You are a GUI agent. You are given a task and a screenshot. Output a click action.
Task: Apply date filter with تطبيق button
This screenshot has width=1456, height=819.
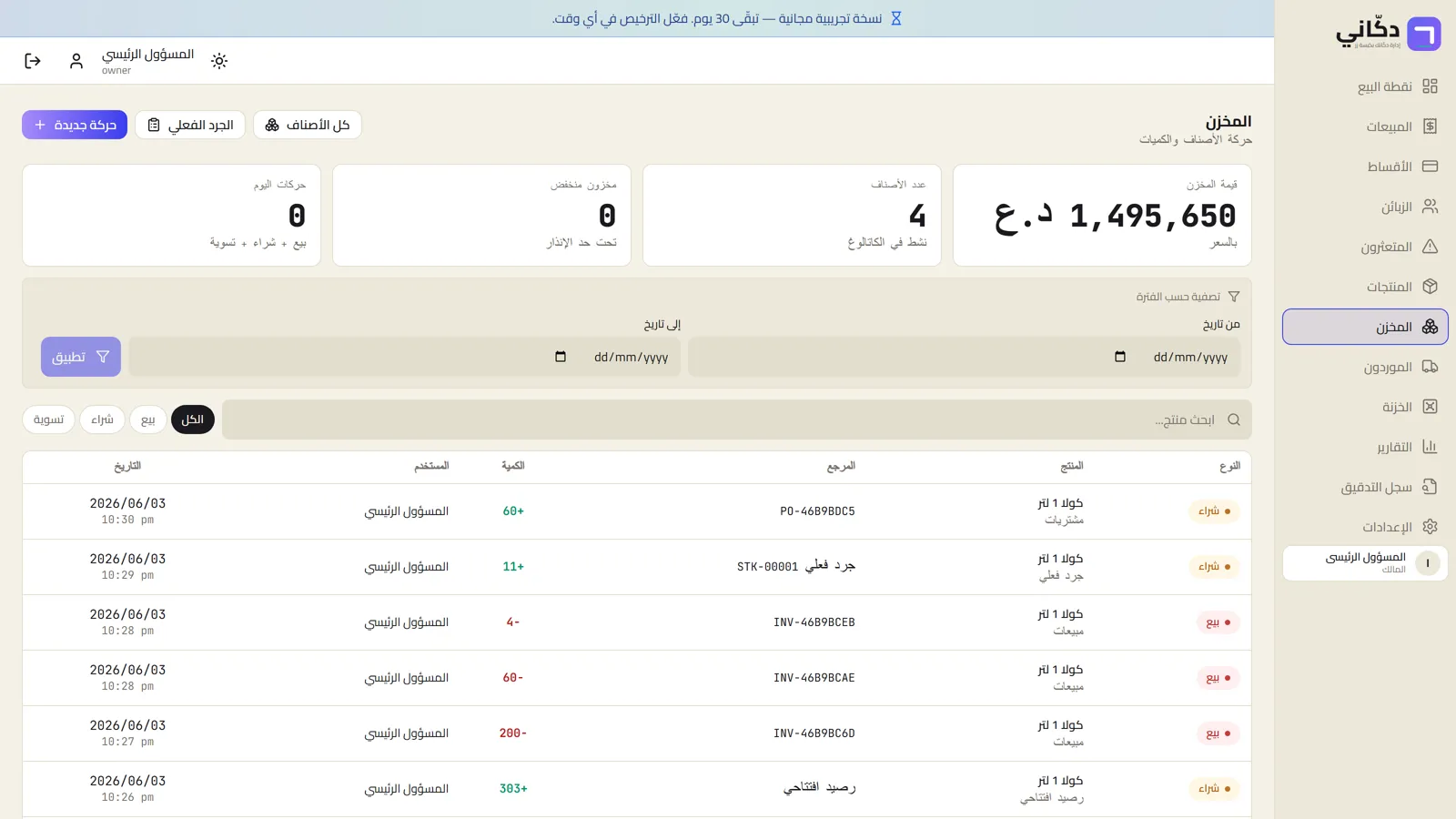81,357
